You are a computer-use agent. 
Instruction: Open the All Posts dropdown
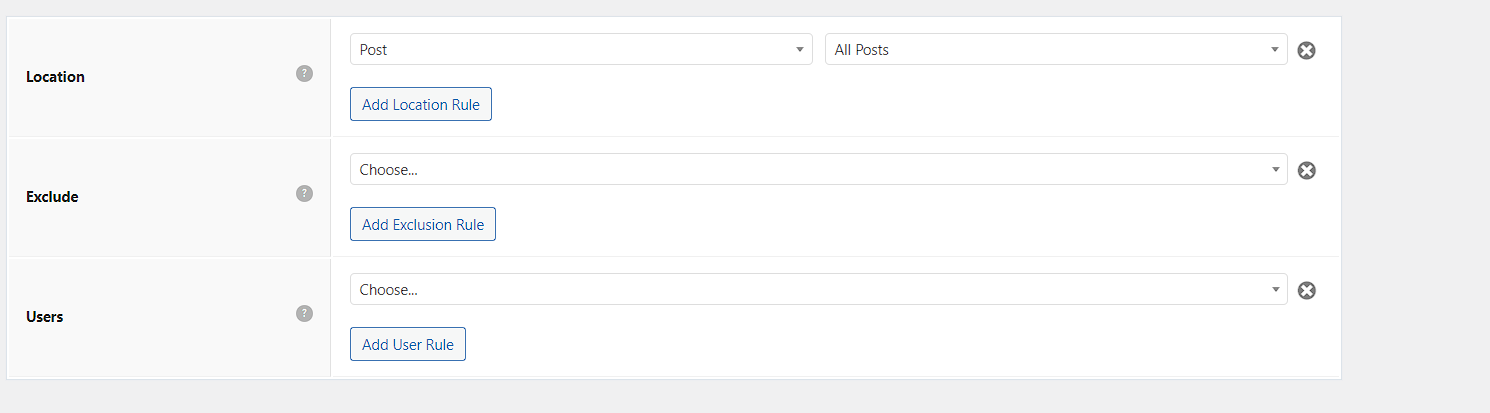point(1056,49)
